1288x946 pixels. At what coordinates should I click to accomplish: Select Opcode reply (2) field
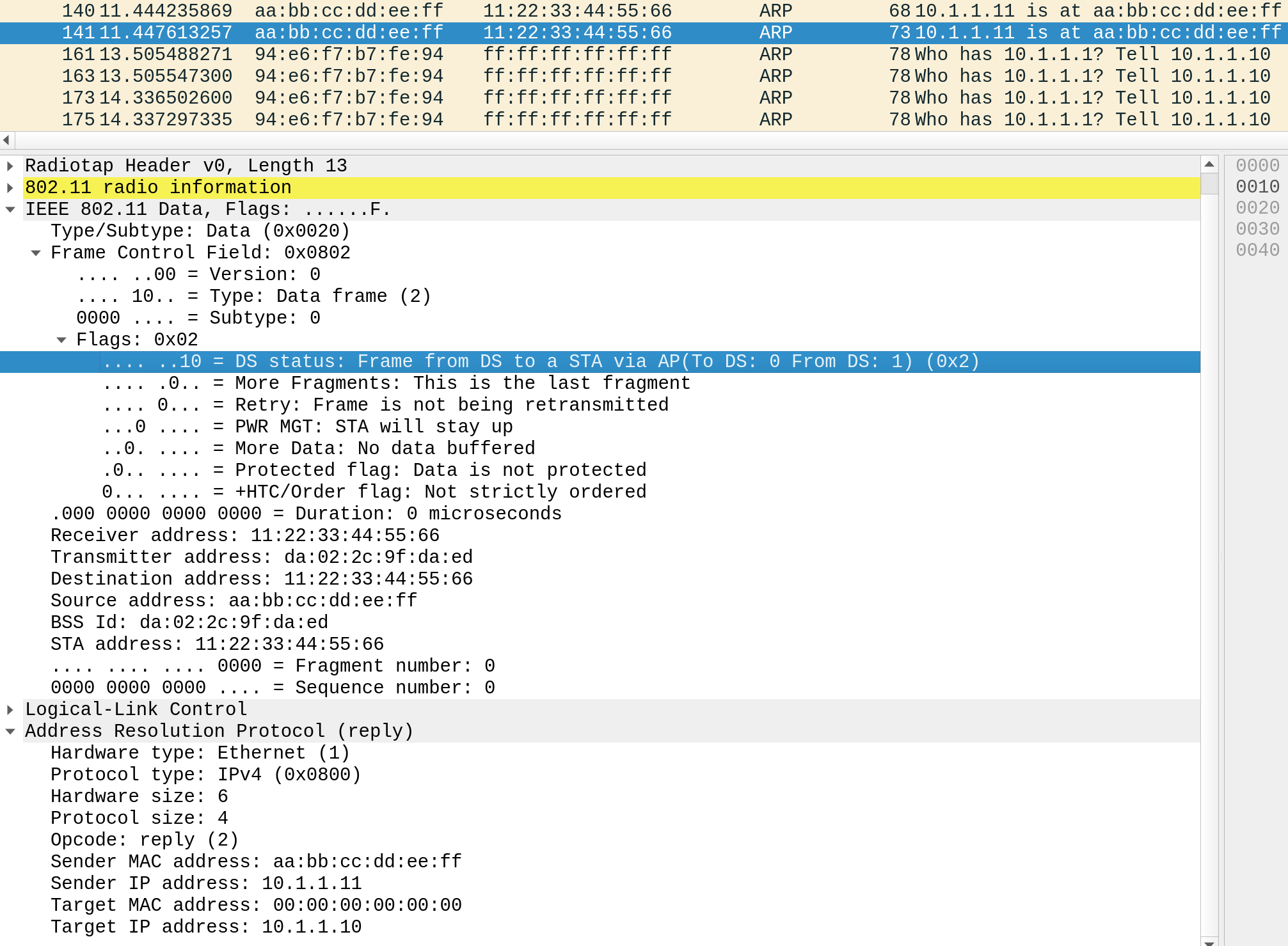tap(145, 840)
